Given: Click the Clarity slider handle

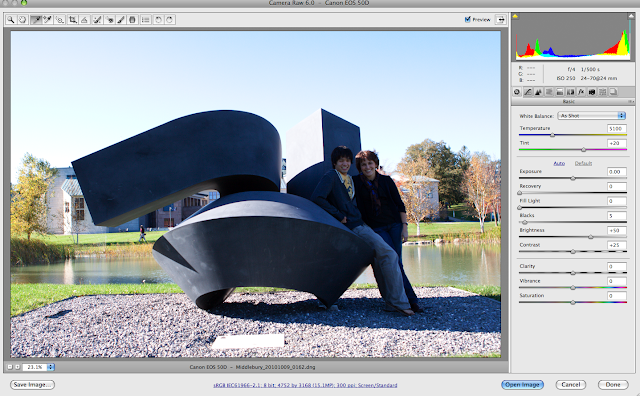Looking at the screenshot, I should click(x=573, y=273).
